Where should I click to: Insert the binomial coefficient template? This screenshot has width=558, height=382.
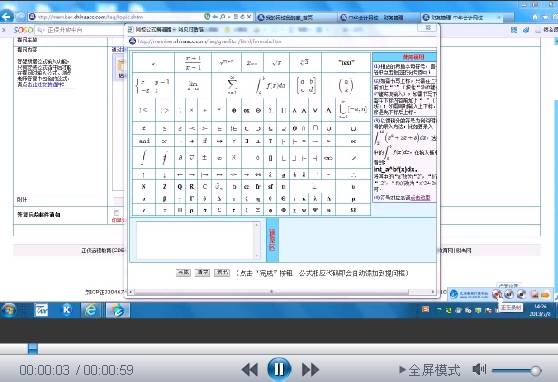346,85
